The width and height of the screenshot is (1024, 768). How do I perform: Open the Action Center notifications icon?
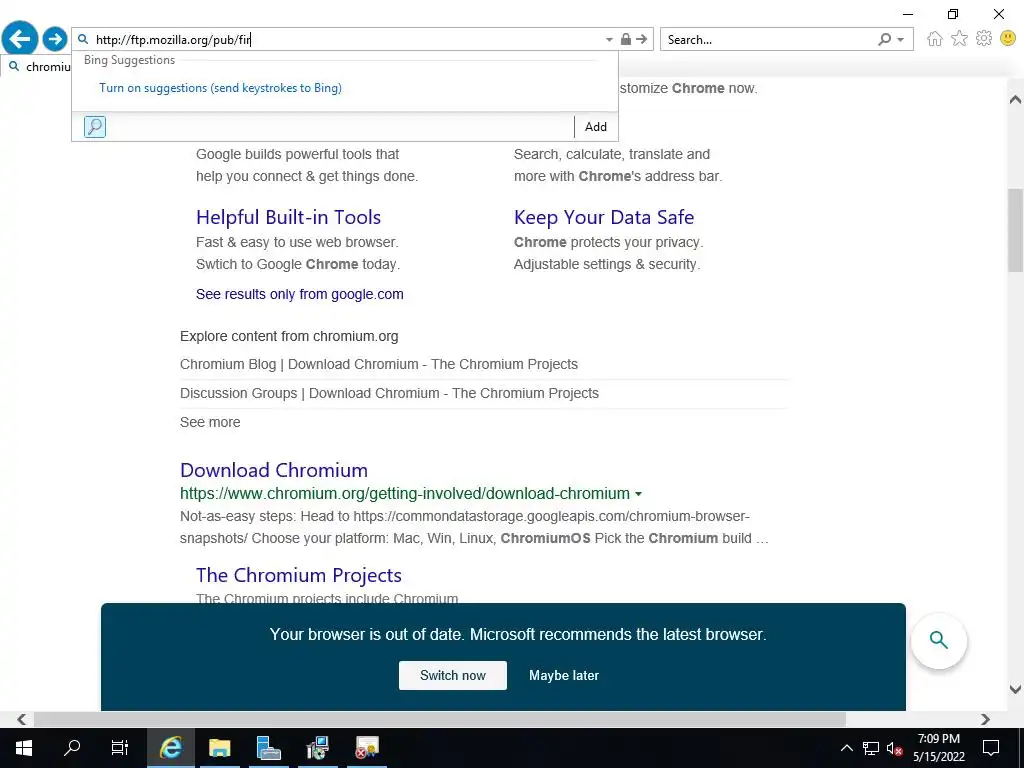pos(991,748)
